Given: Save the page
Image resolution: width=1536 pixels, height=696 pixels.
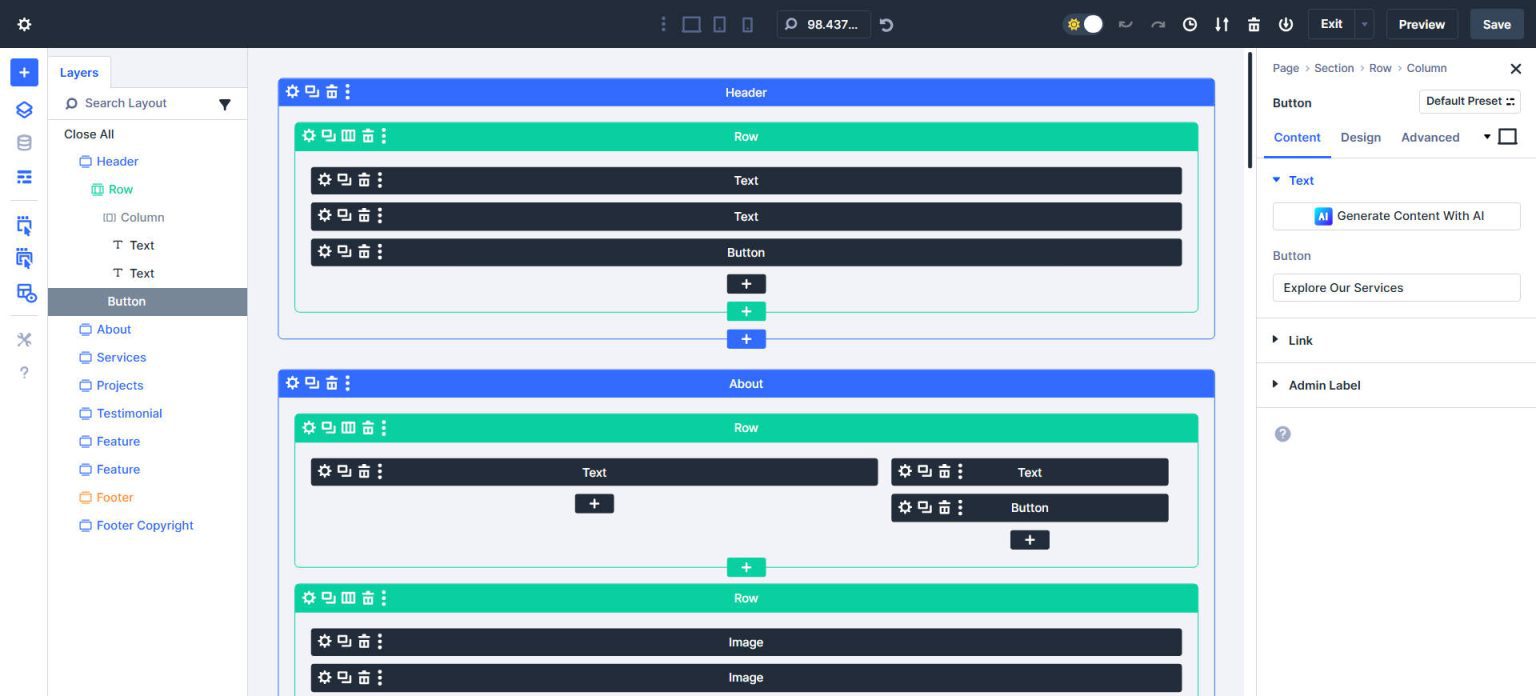Looking at the screenshot, I should point(1496,24).
